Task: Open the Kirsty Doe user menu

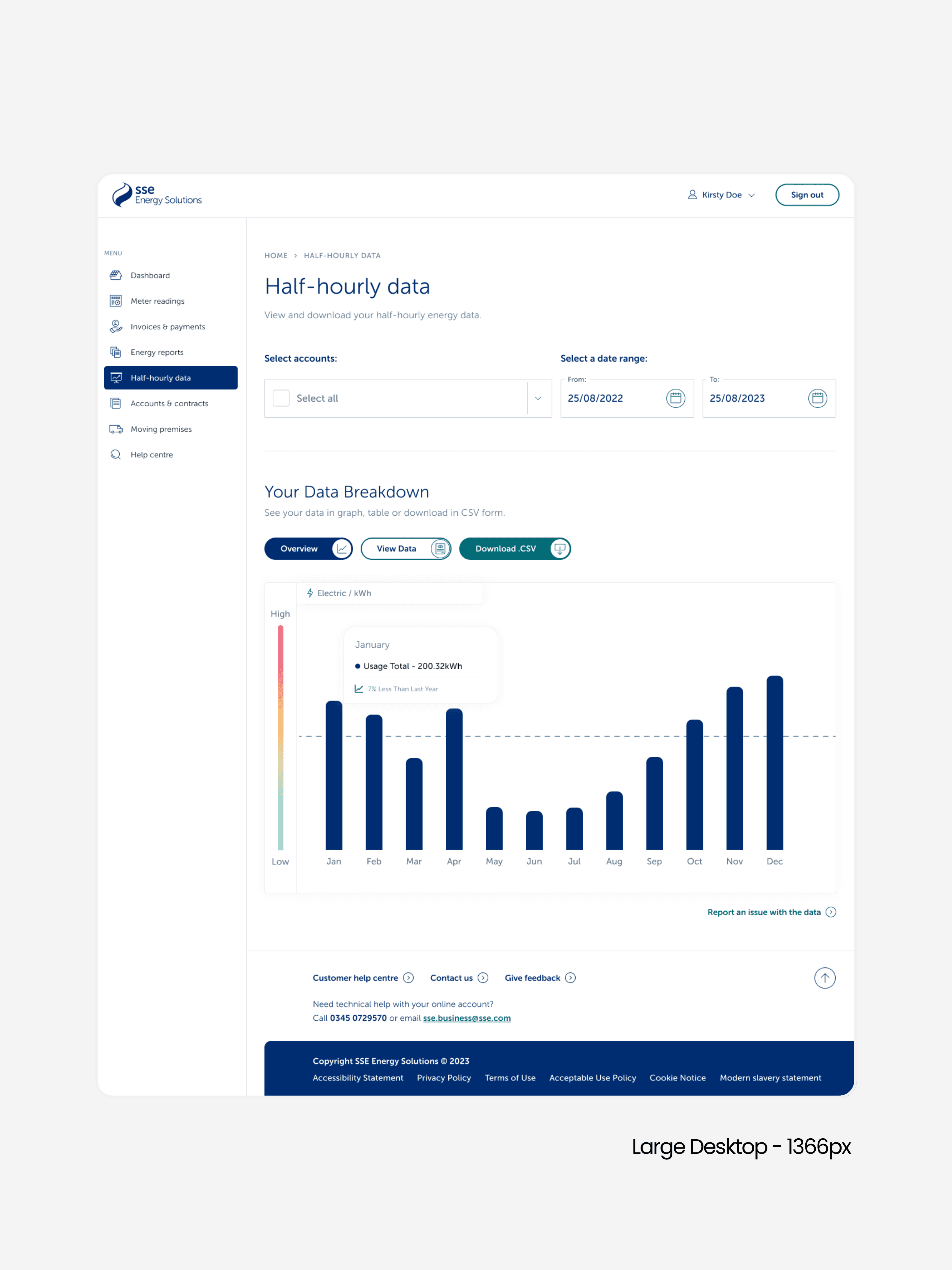Action: [721, 195]
